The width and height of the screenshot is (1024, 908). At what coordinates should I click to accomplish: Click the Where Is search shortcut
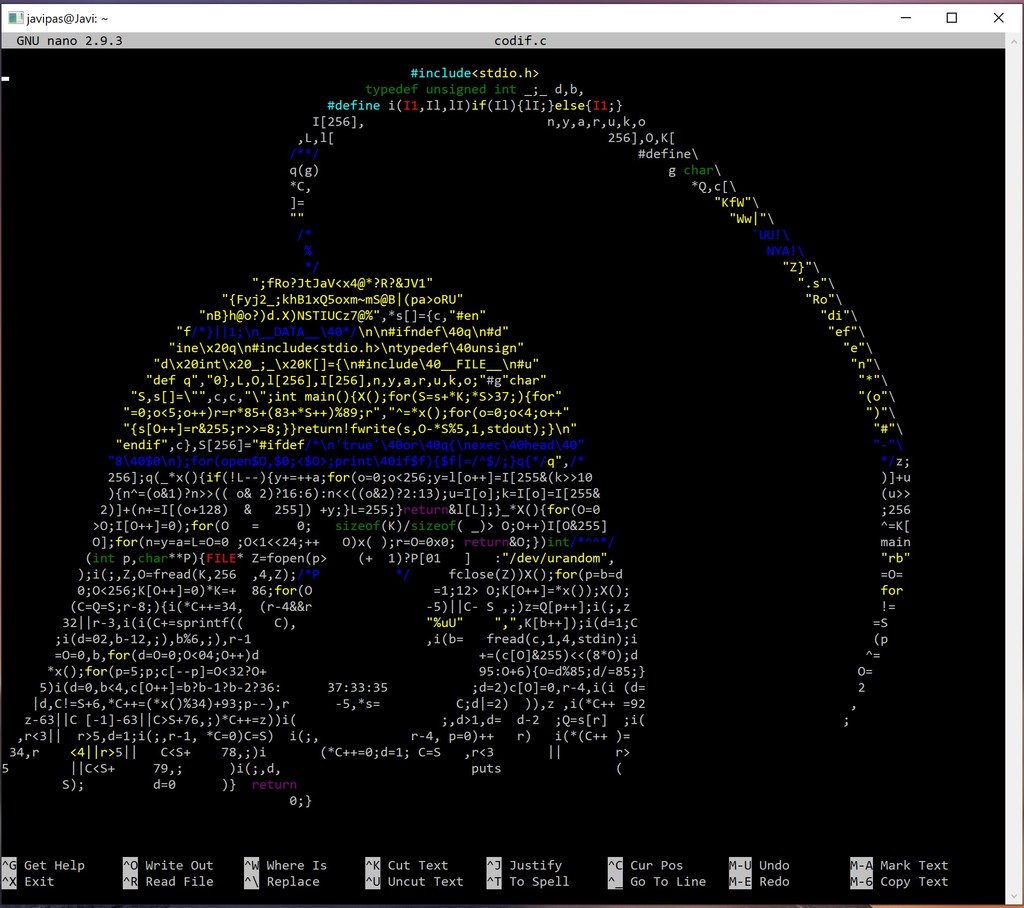(x=296, y=865)
